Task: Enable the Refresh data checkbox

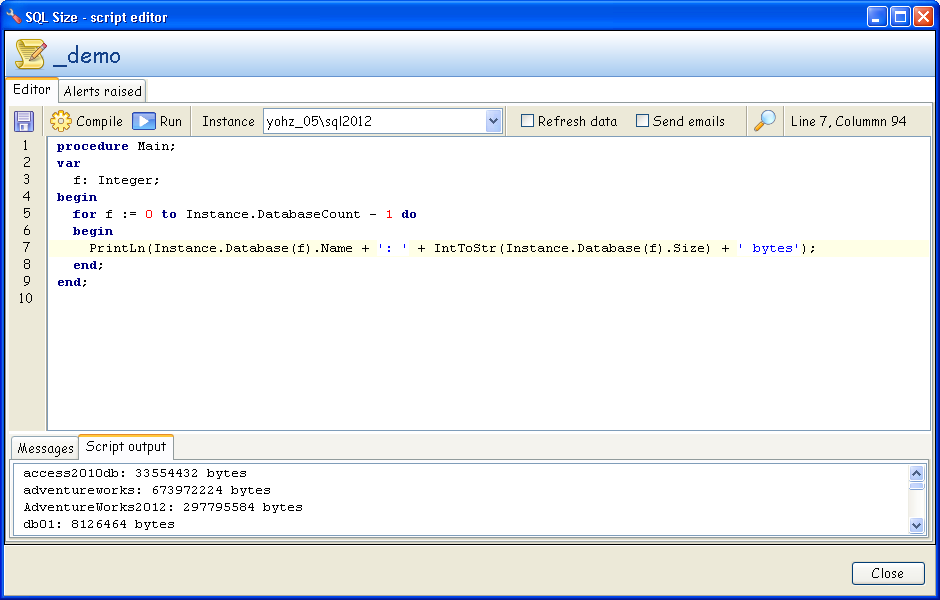Action: tap(527, 121)
